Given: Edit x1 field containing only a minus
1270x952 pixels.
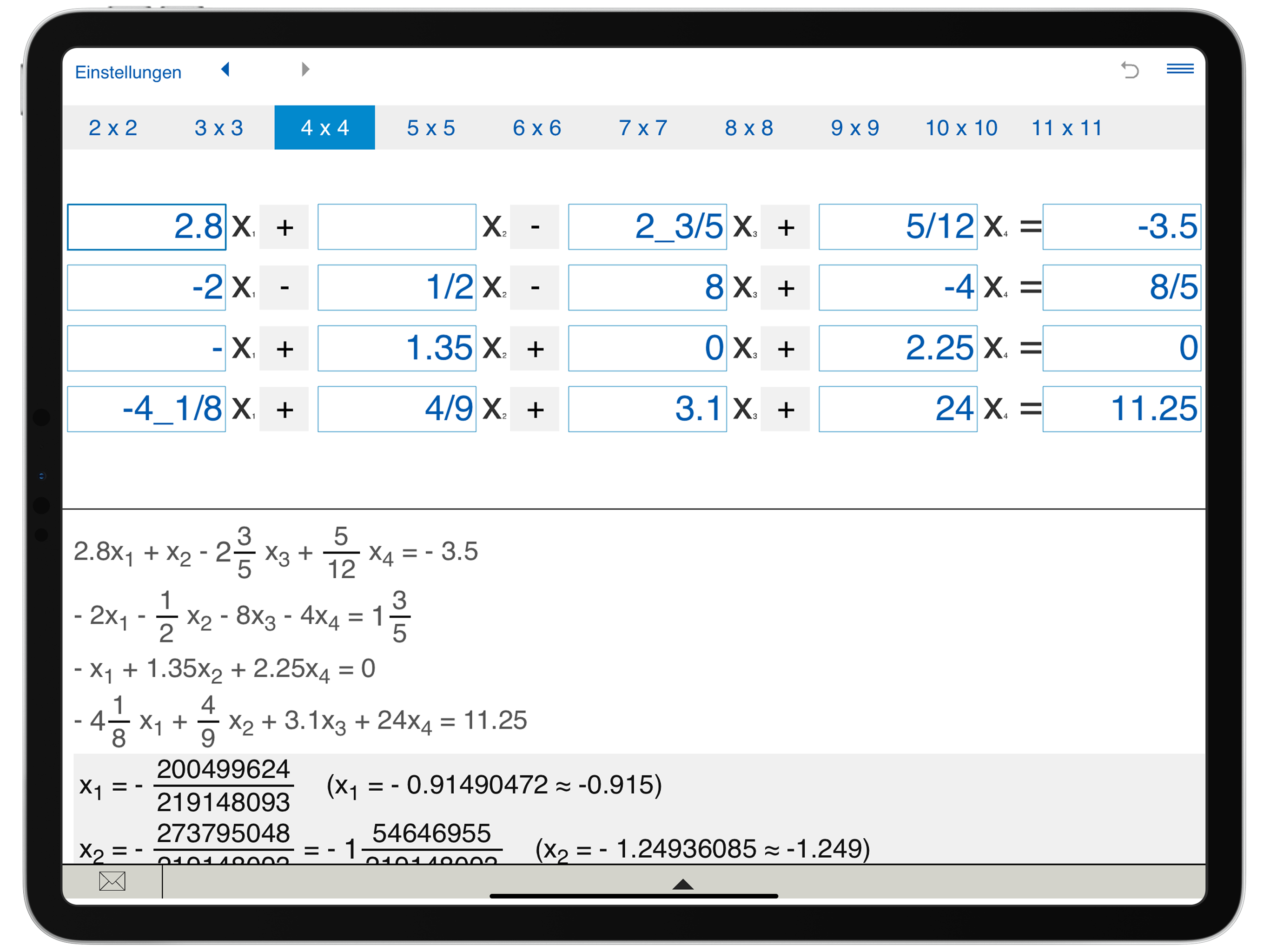Looking at the screenshot, I should (x=146, y=349).
